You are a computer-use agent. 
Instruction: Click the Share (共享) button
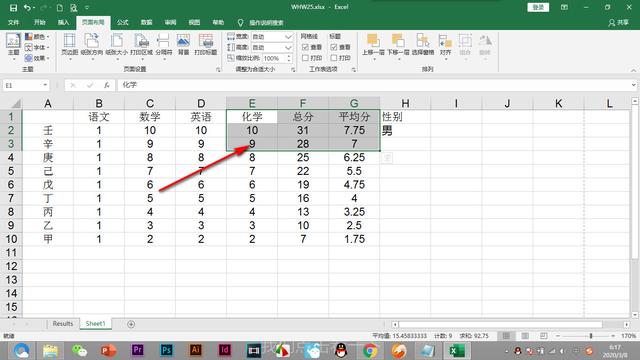tap(619, 22)
